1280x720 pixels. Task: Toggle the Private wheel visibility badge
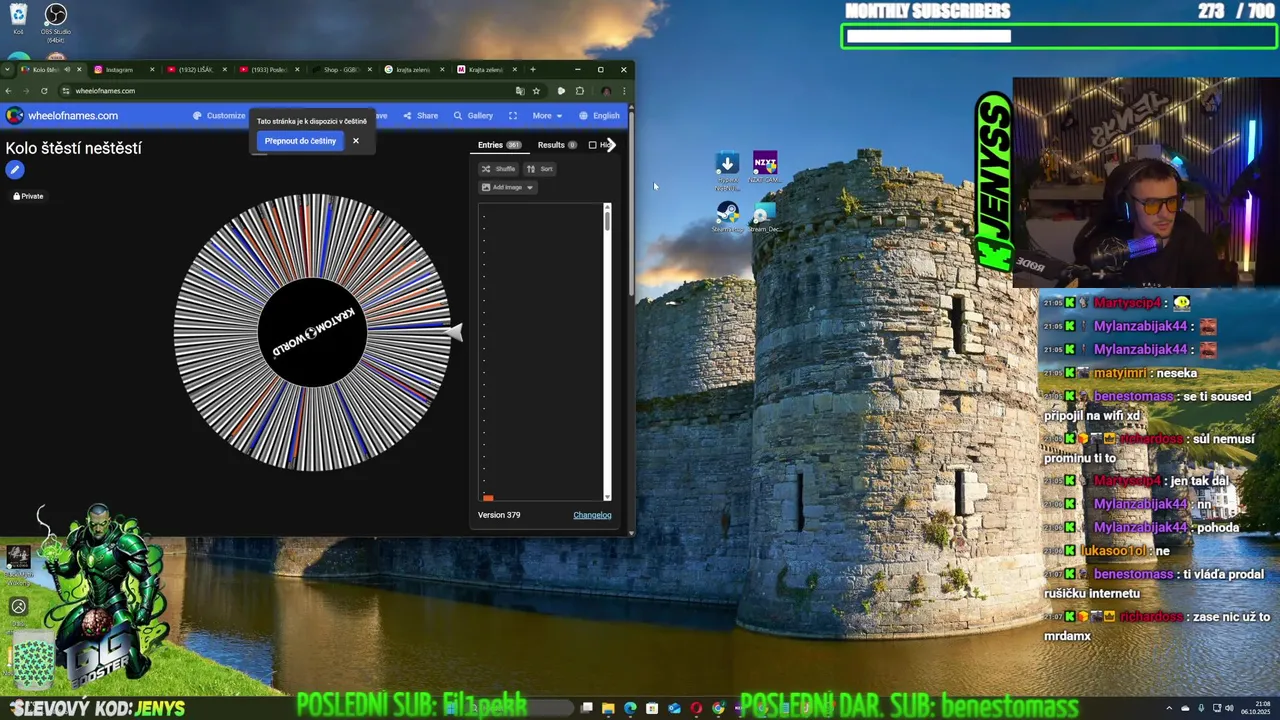point(28,196)
